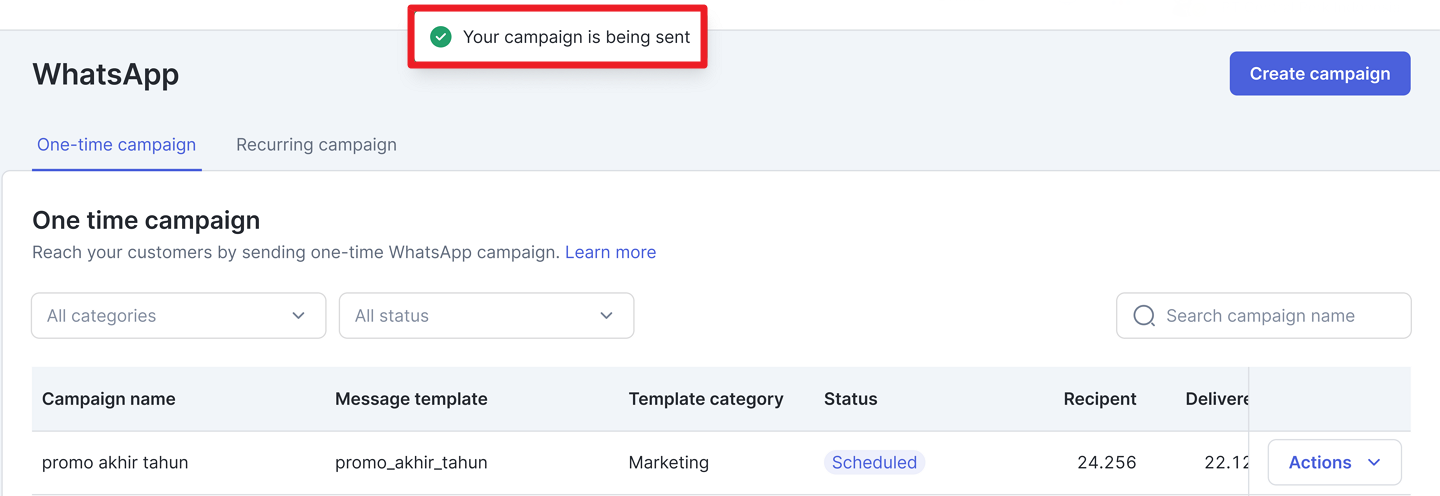Click the All categories chevron arrow
Image resolution: width=1440 pixels, height=496 pixels.
[x=298, y=316]
